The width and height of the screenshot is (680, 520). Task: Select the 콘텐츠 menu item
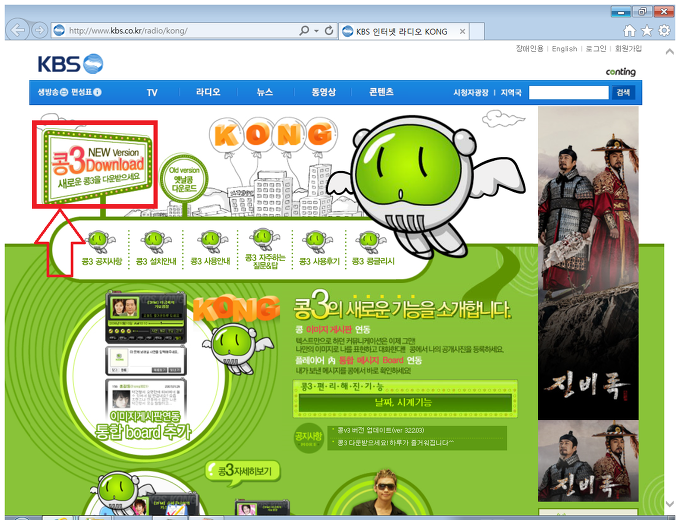point(381,92)
